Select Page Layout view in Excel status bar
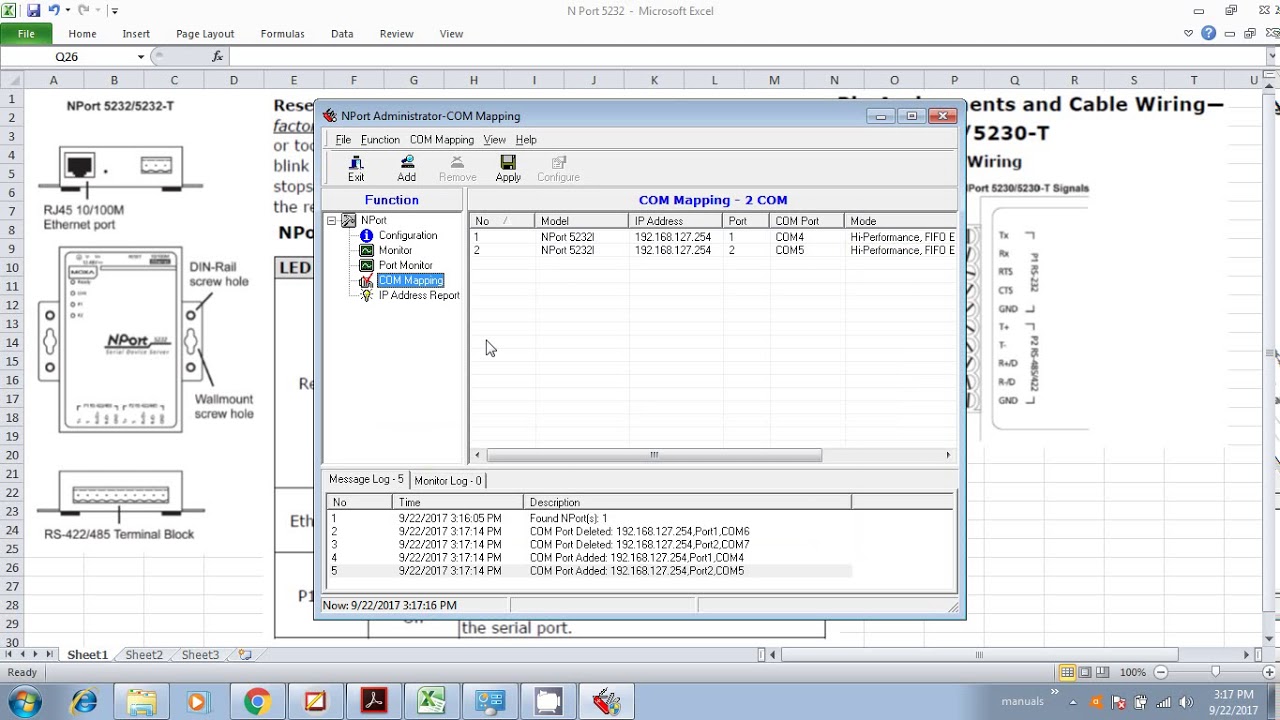 [1085, 672]
